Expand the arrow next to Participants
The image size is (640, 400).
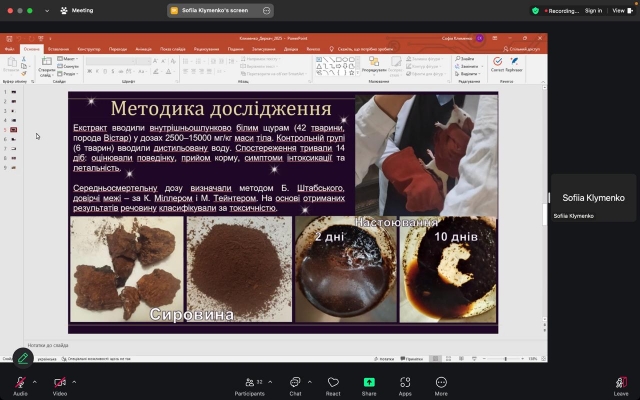coord(270,382)
